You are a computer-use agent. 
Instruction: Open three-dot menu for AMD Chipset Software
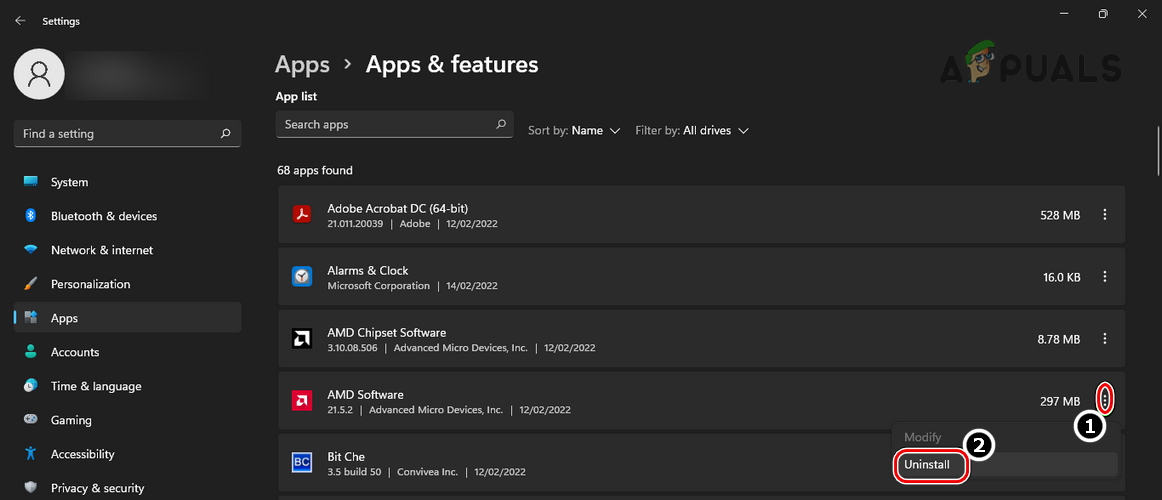(1104, 339)
